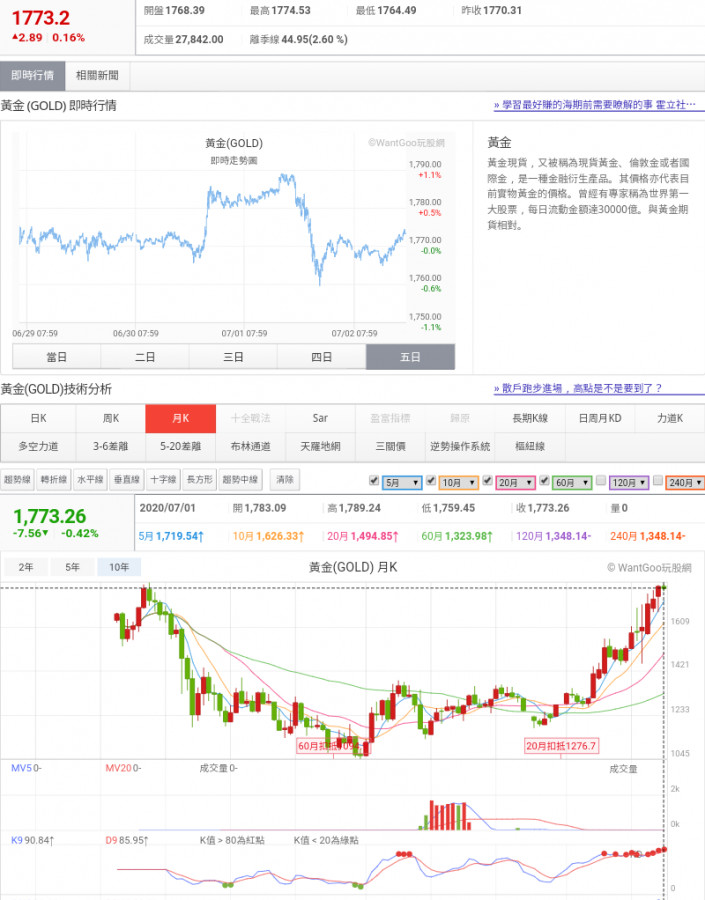Viewport: 705px width, 900px height.
Task: Uncheck the 60月 moving average checkbox
Action: (544, 480)
